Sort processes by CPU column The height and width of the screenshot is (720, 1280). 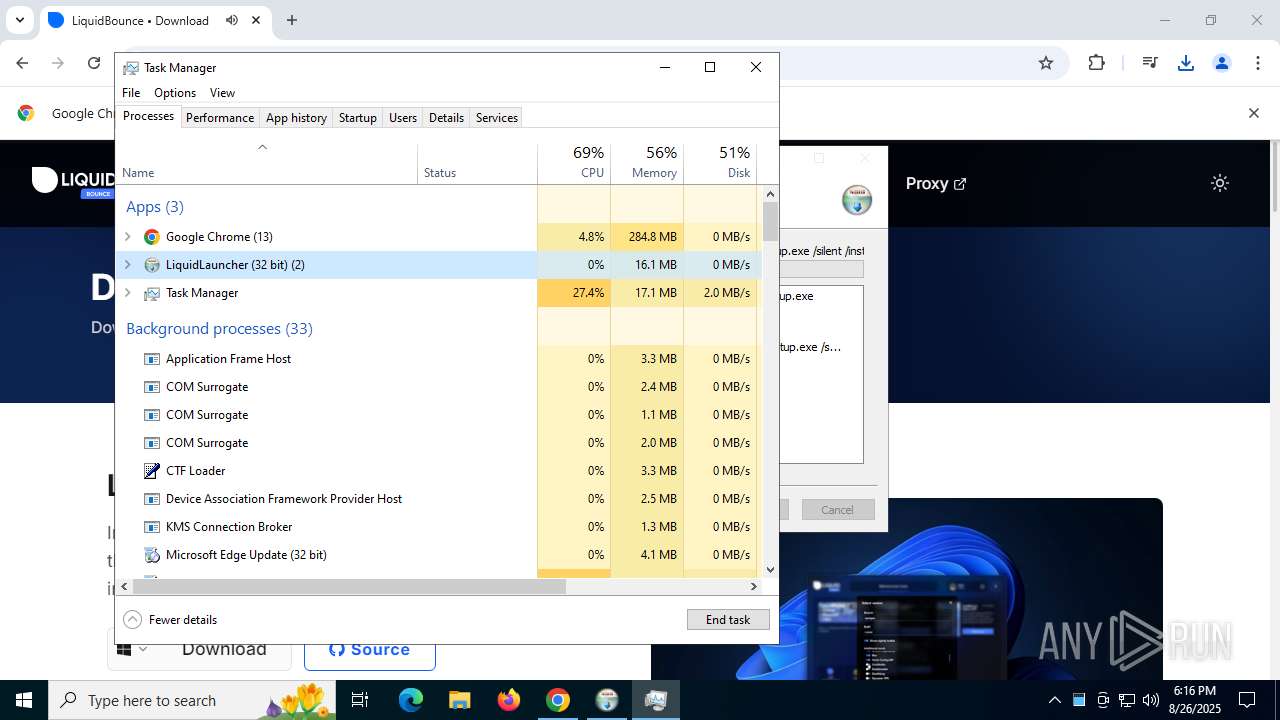[x=574, y=163]
